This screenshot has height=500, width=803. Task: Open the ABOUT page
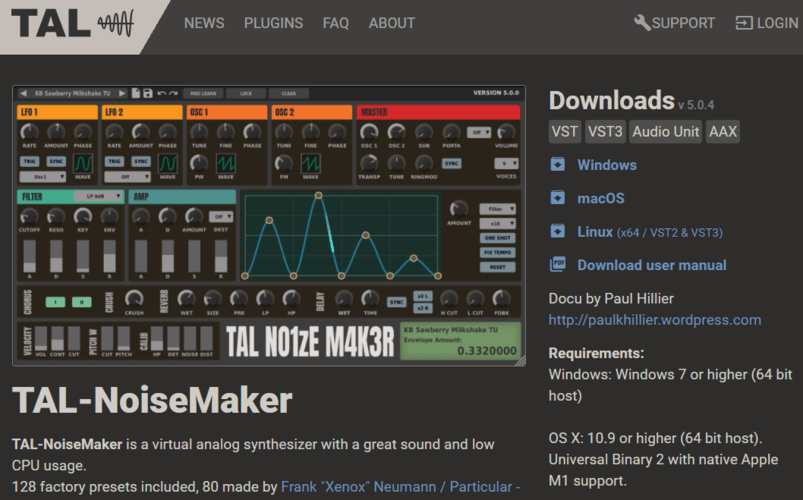[392, 23]
